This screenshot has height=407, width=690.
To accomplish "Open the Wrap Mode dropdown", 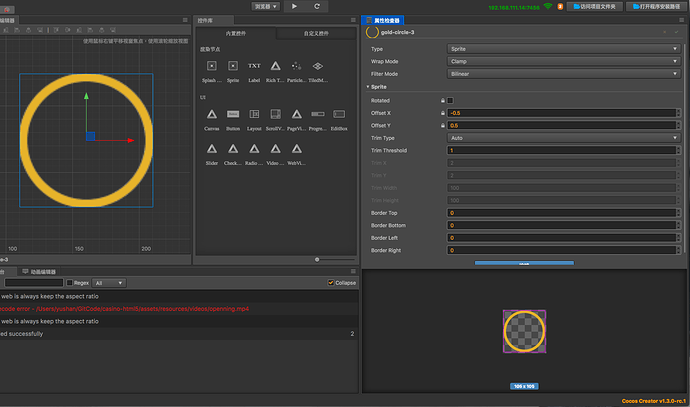I will click(564, 61).
